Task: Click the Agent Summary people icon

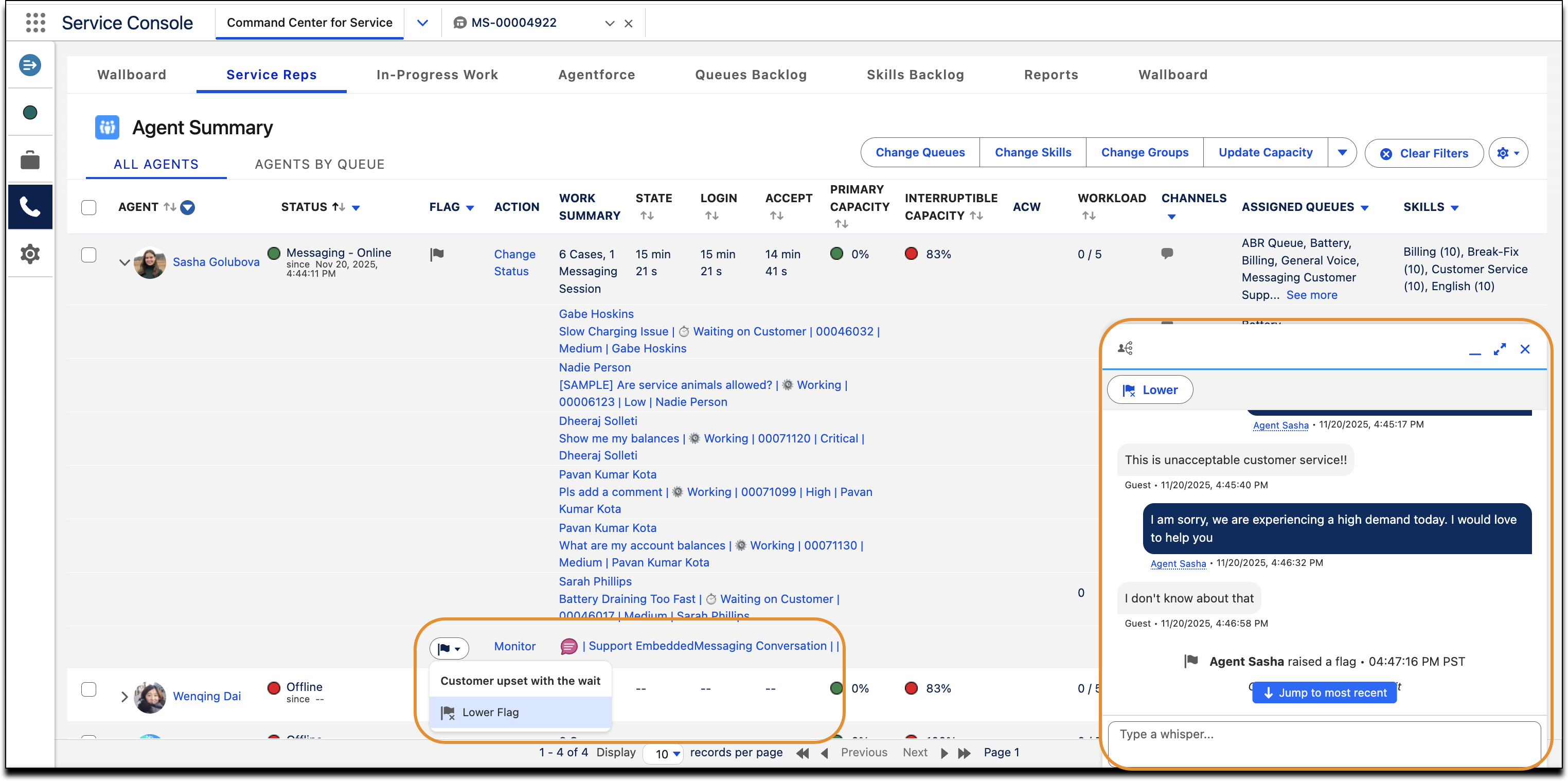Action: click(x=107, y=127)
